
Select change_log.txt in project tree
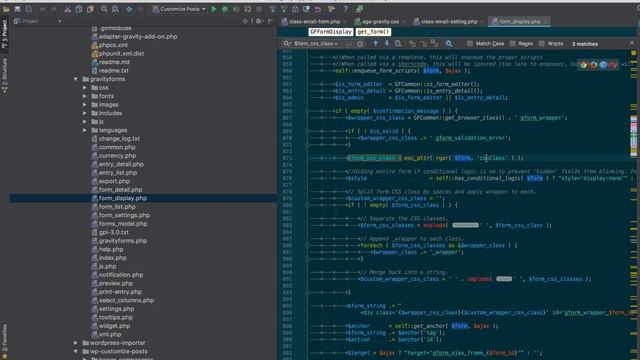(116, 139)
